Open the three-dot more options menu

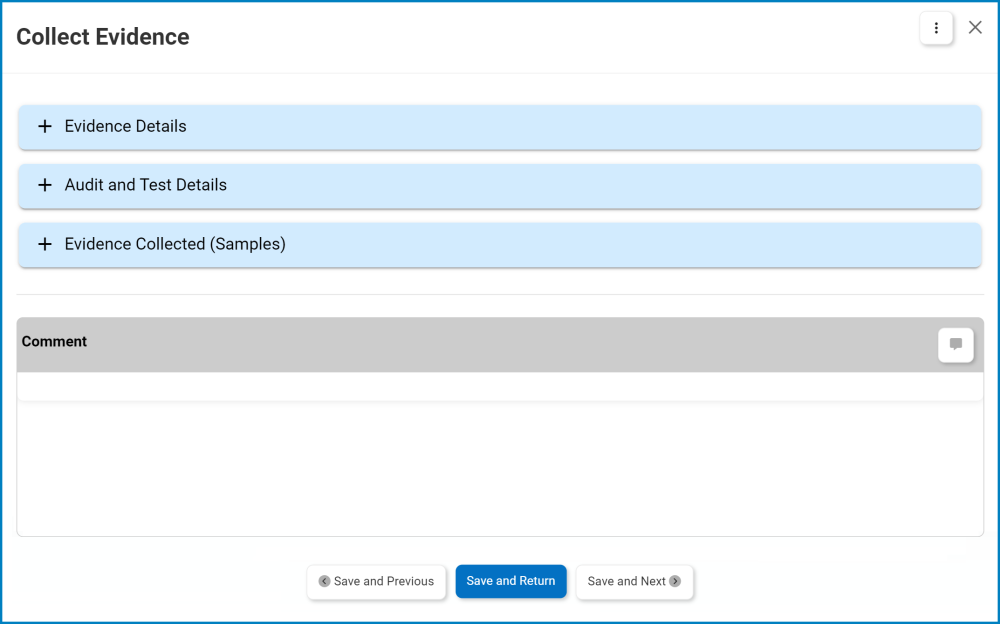(x=936, y=28)
